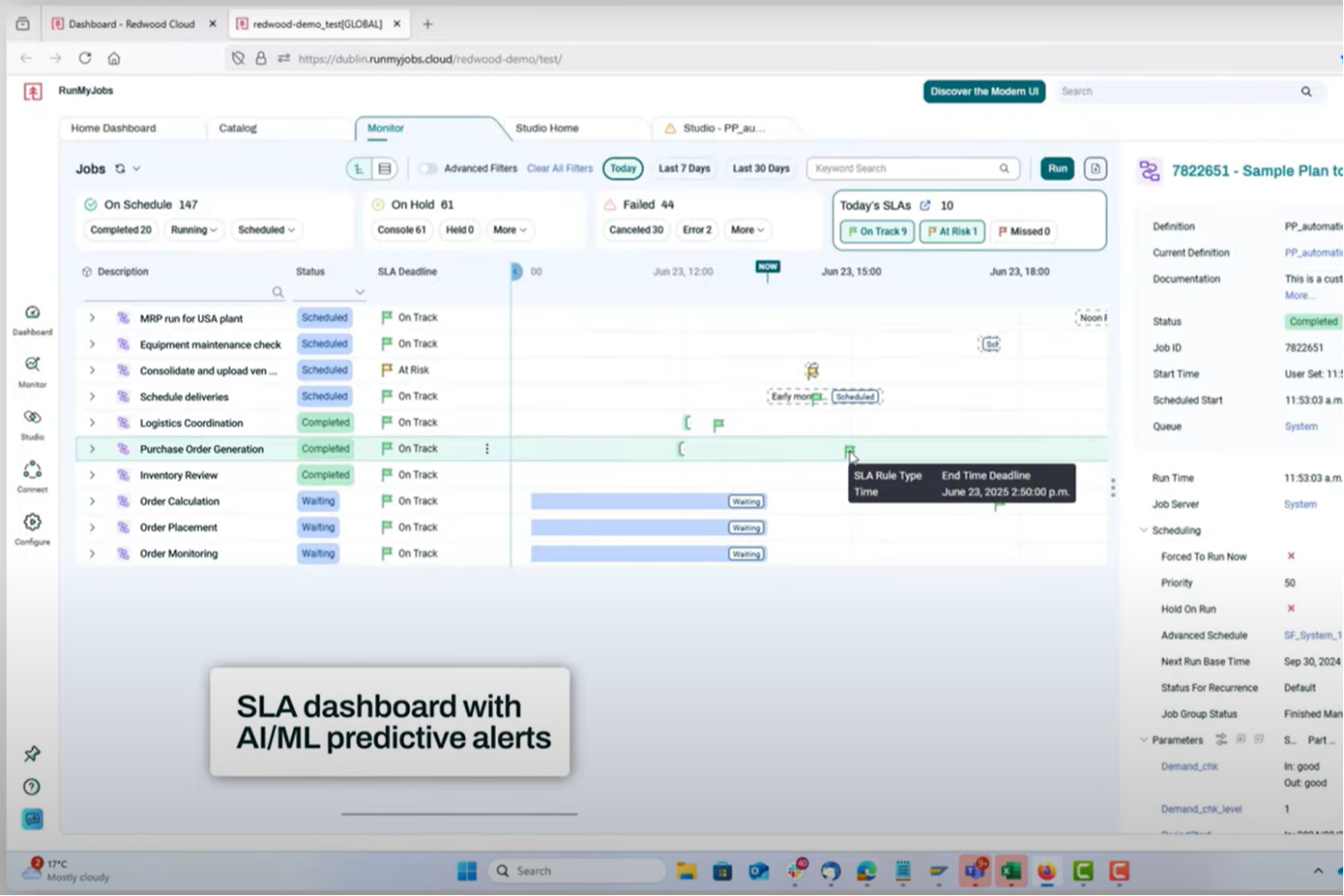Switch to the Catalog tab

238,128
